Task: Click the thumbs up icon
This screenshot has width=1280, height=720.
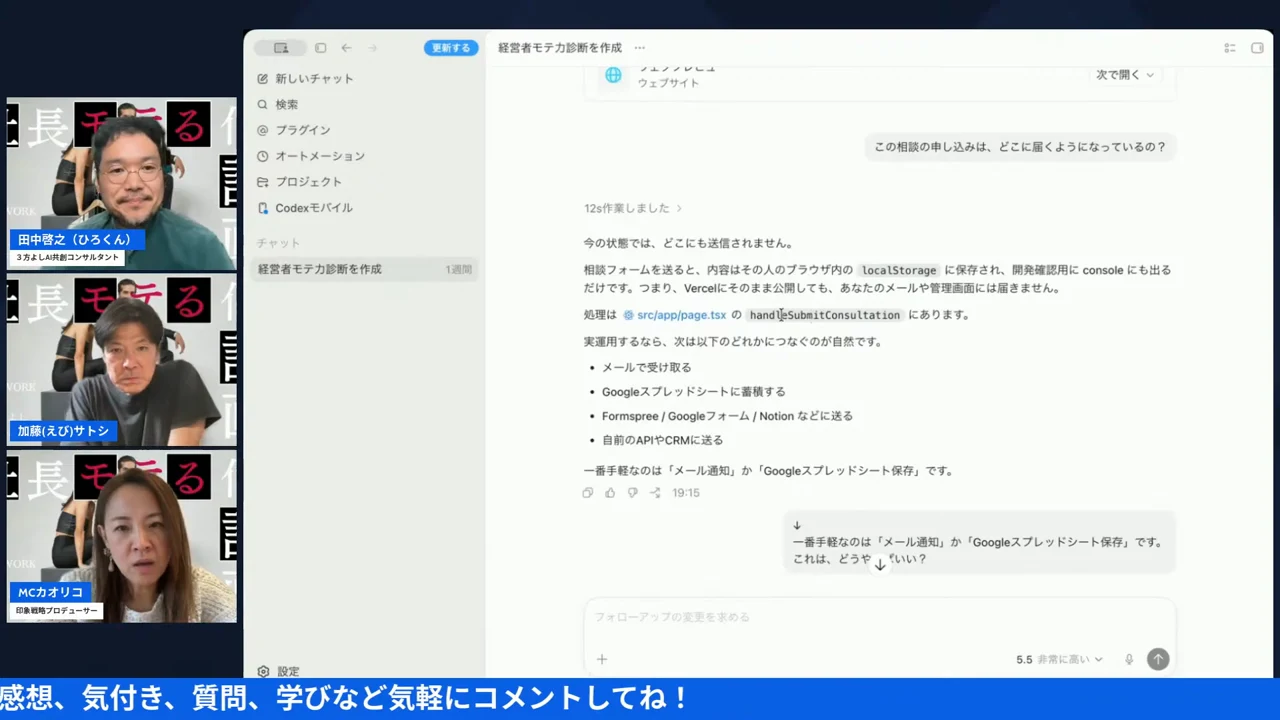Action: [x=610, y=493]
